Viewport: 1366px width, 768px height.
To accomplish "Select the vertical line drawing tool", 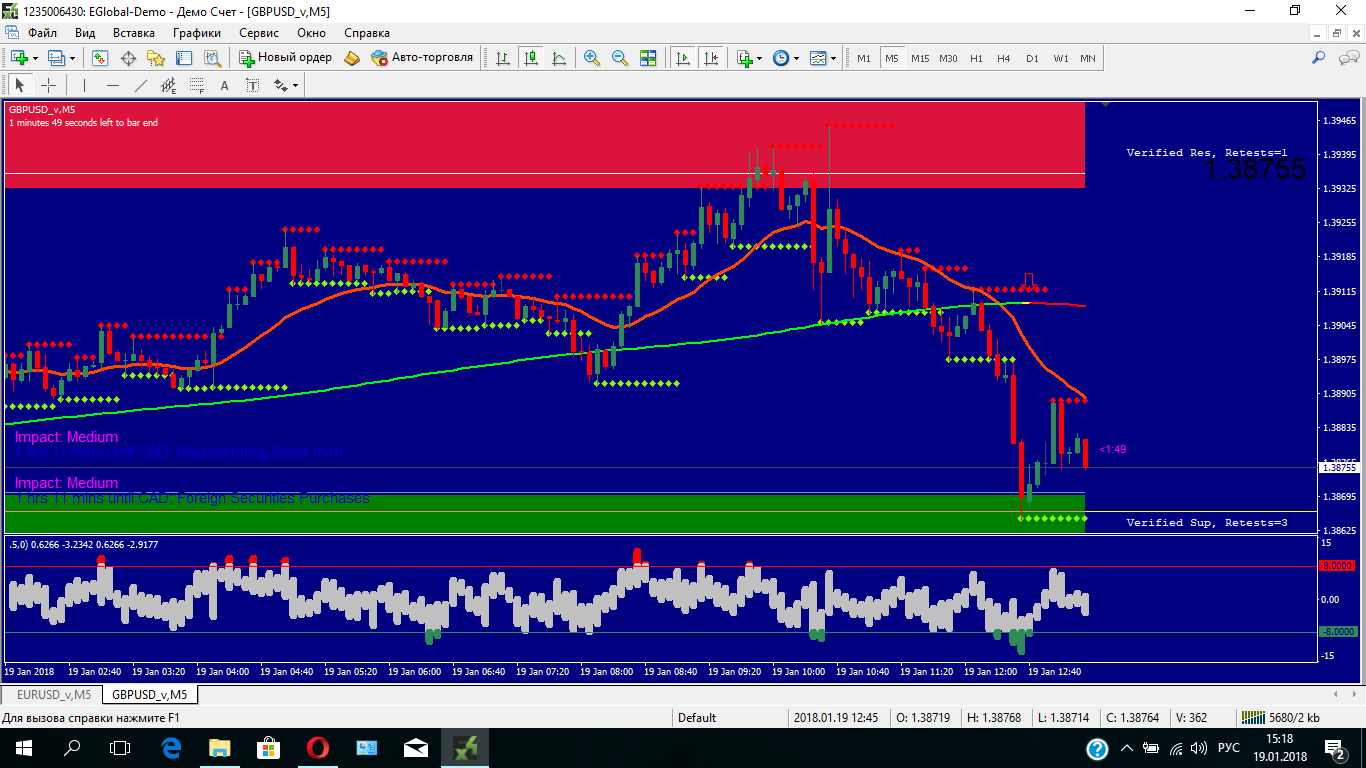I will (85, 85).
